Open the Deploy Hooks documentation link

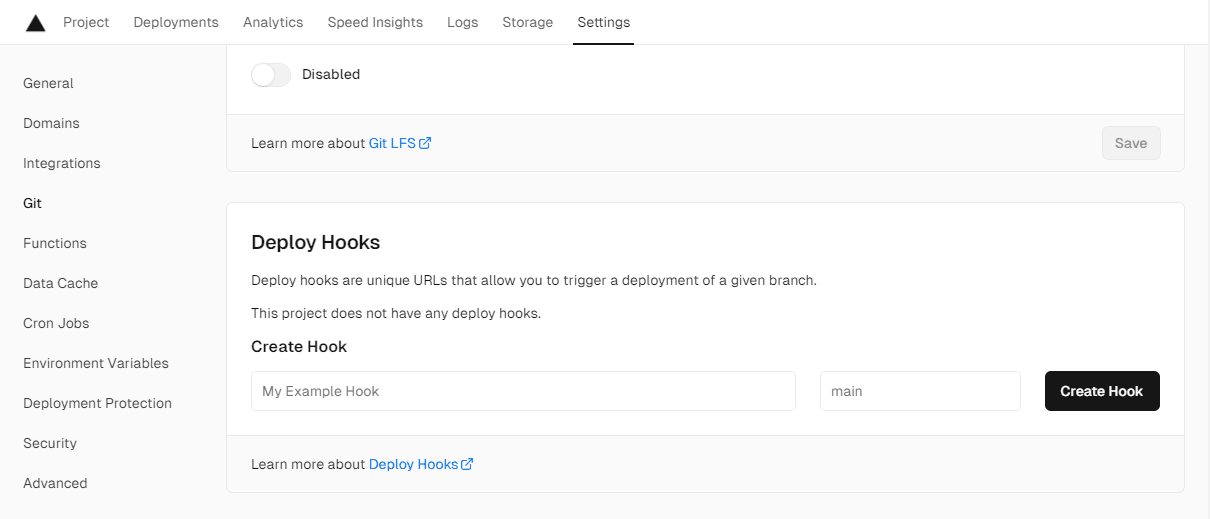point(420,464)
